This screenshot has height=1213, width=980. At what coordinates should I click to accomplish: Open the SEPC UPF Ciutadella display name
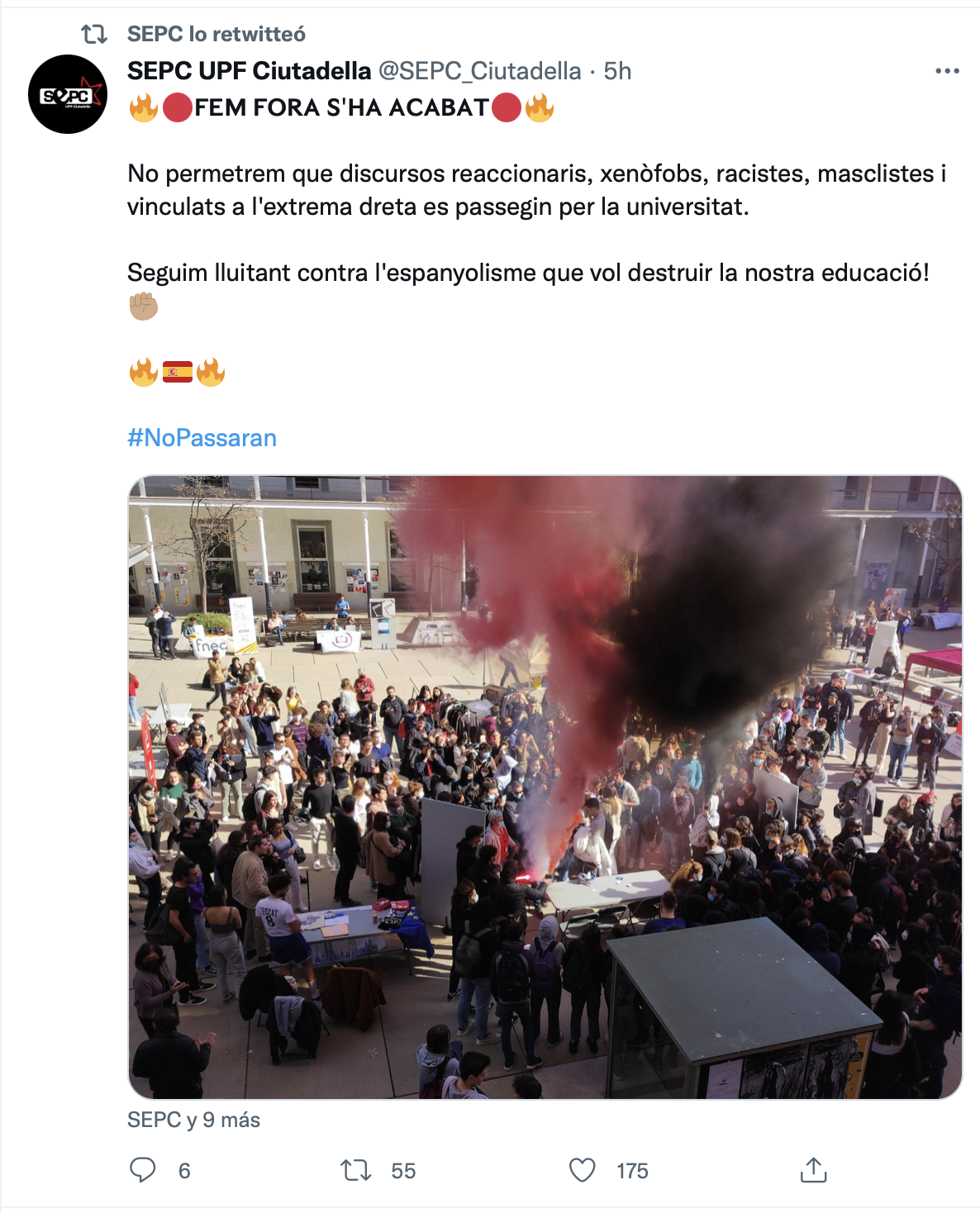[x=250, y=71]
